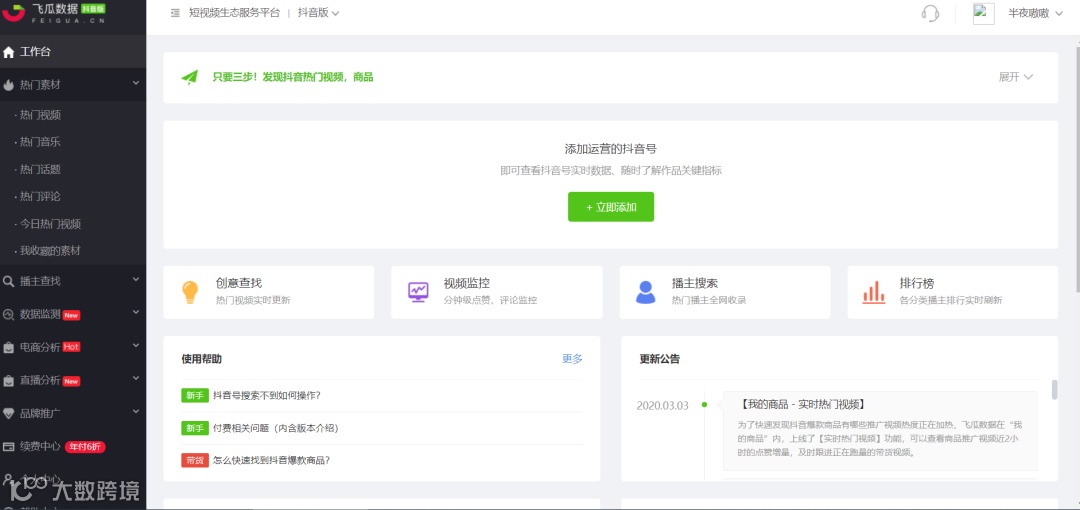Click the Hot badge on 电商分析
Image resolution: width=1080 pixels, height=510 pixels.
point(72,347)
